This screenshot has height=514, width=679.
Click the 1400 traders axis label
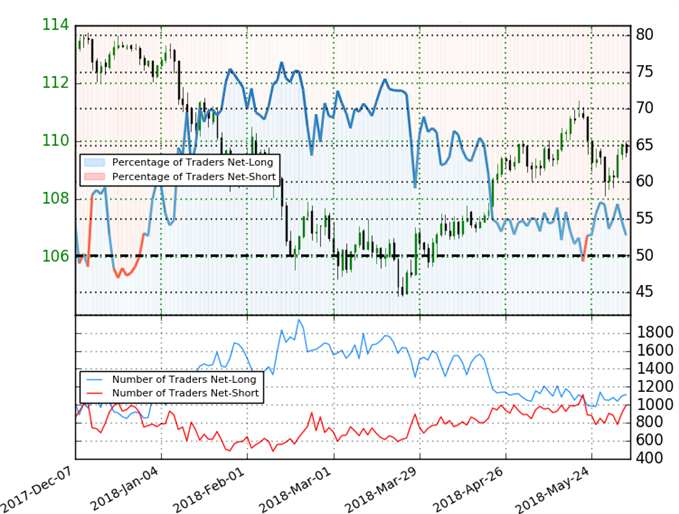coord(655,369)
